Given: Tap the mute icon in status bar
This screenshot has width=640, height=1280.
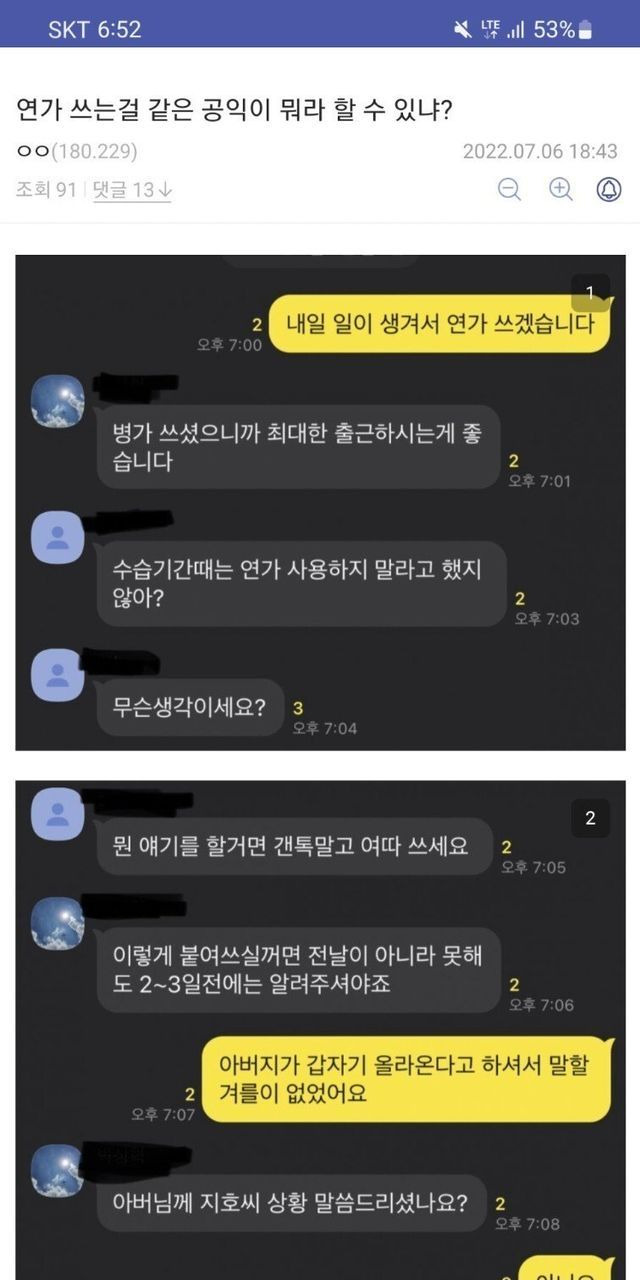Looking at the screenshot, I should point(463,30).
